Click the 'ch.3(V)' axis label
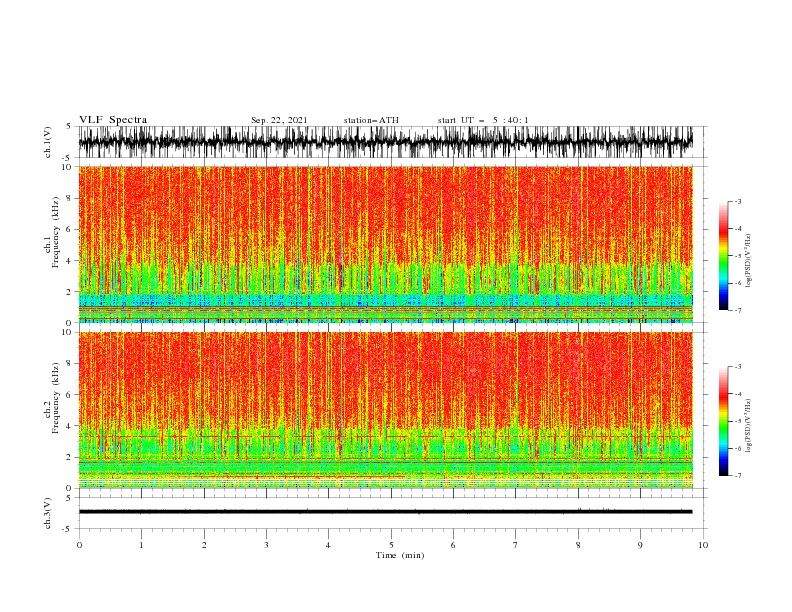This screenshot has height=612, width=792. click(48, 513)
